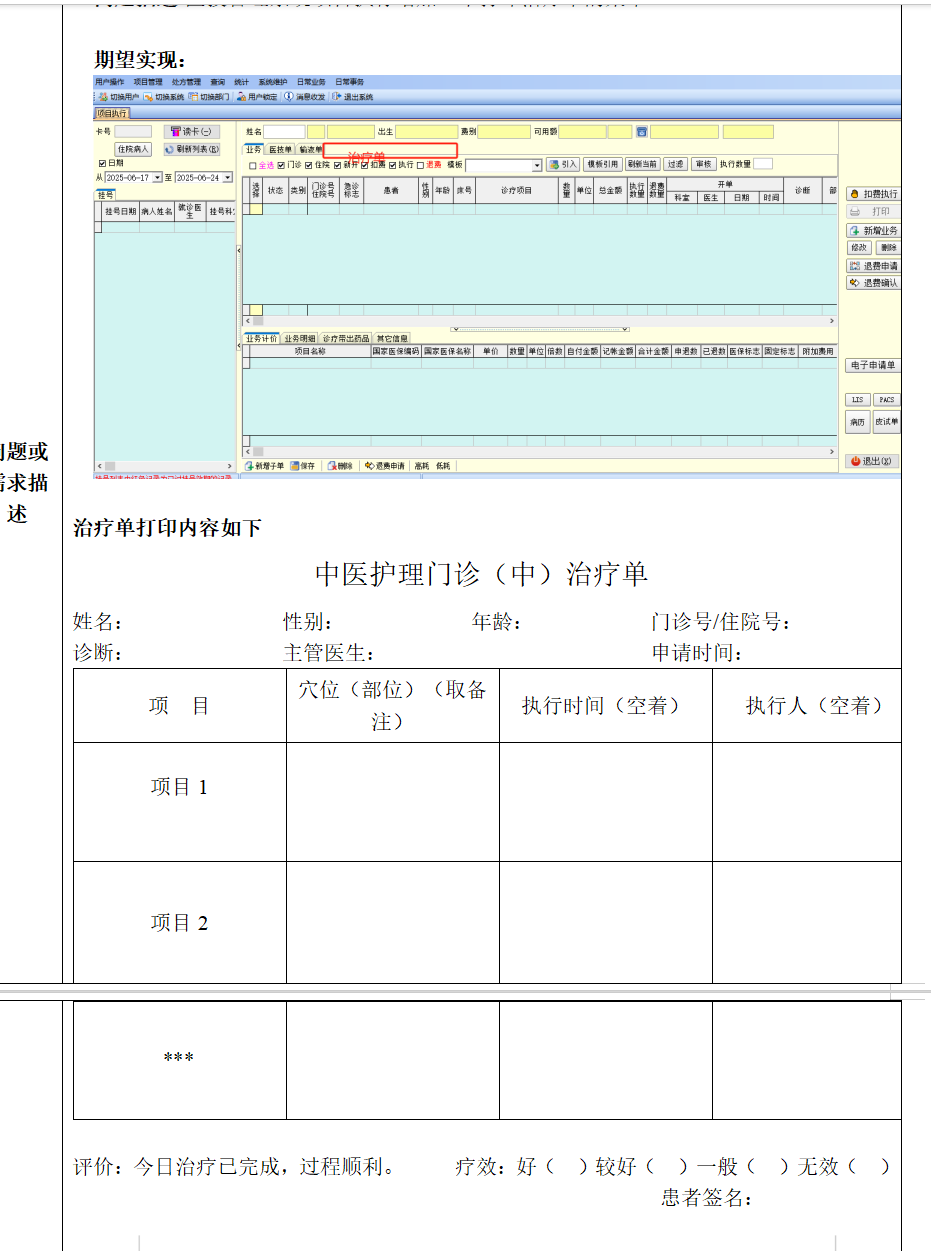Open the 查询 menu

pos(218,81)
